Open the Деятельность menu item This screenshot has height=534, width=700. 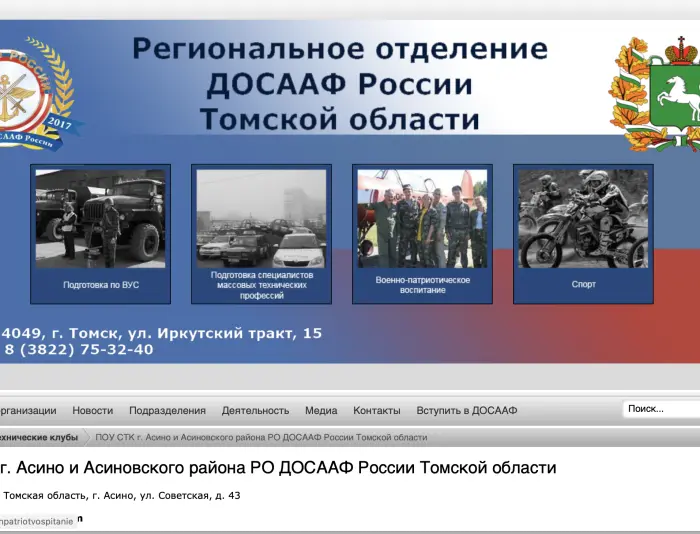(x=255, y=410)
